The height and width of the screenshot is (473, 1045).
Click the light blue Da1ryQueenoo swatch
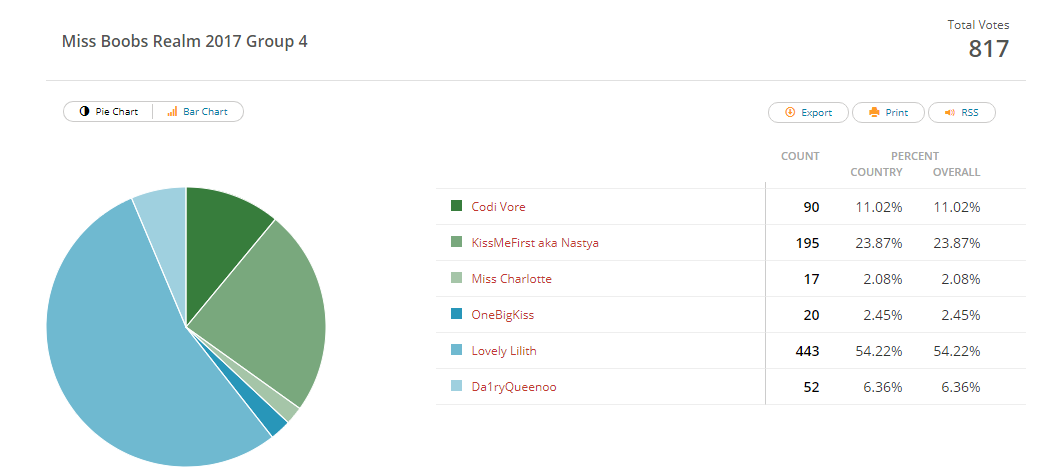457,386
